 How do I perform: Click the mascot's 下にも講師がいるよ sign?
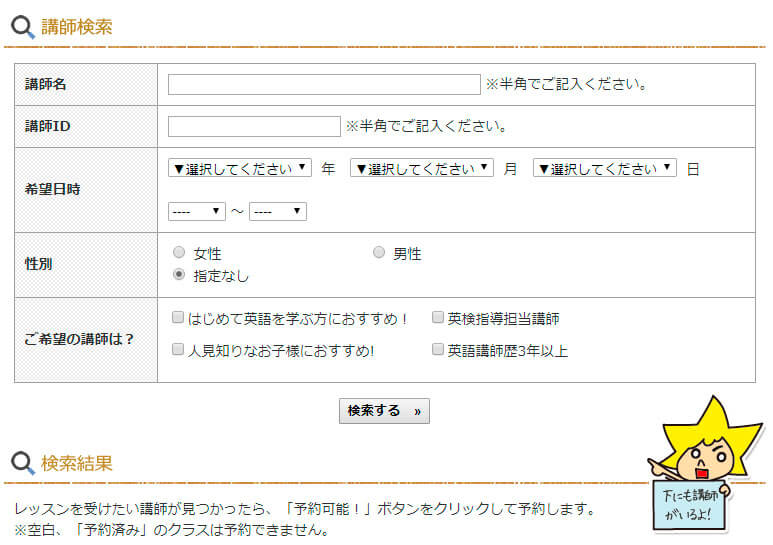[691, 506]
